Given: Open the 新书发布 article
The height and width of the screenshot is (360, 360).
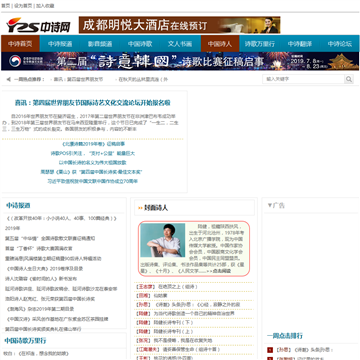Looking at the screenshot, I should [41, 279].
